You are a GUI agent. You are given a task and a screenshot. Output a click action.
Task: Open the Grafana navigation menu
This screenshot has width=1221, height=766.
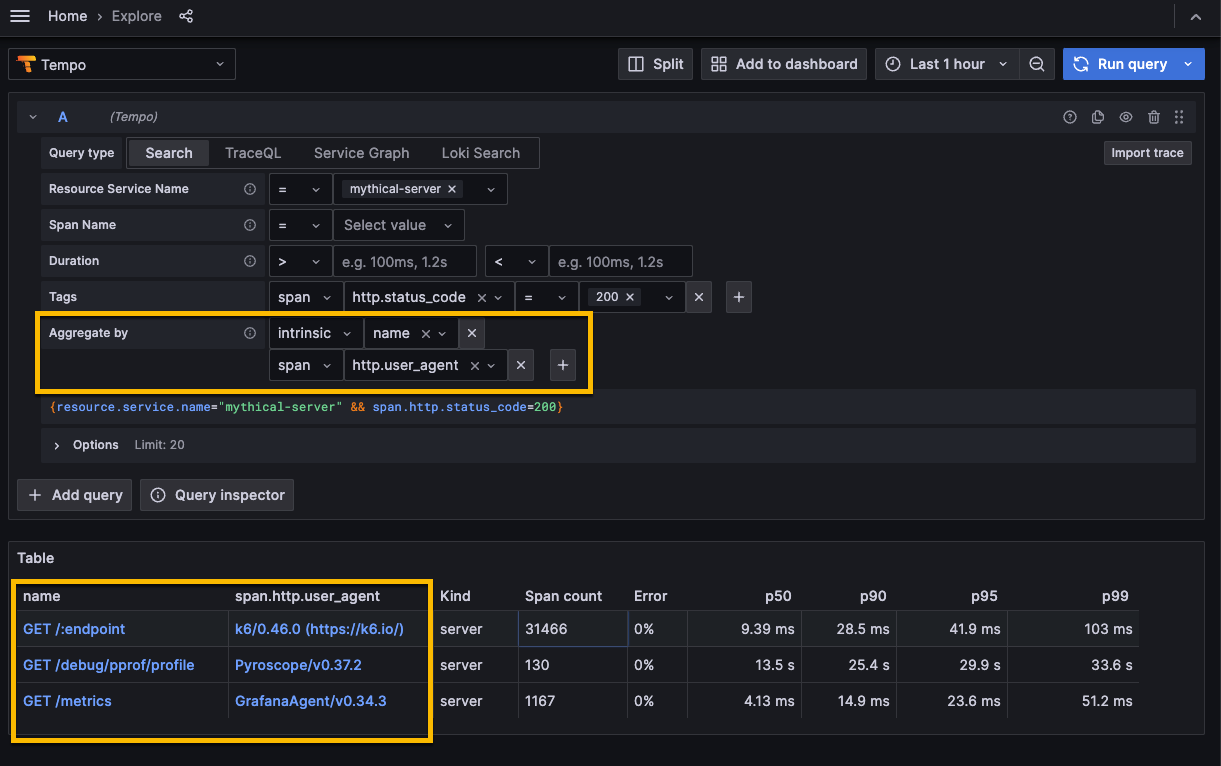click(20, 16)
